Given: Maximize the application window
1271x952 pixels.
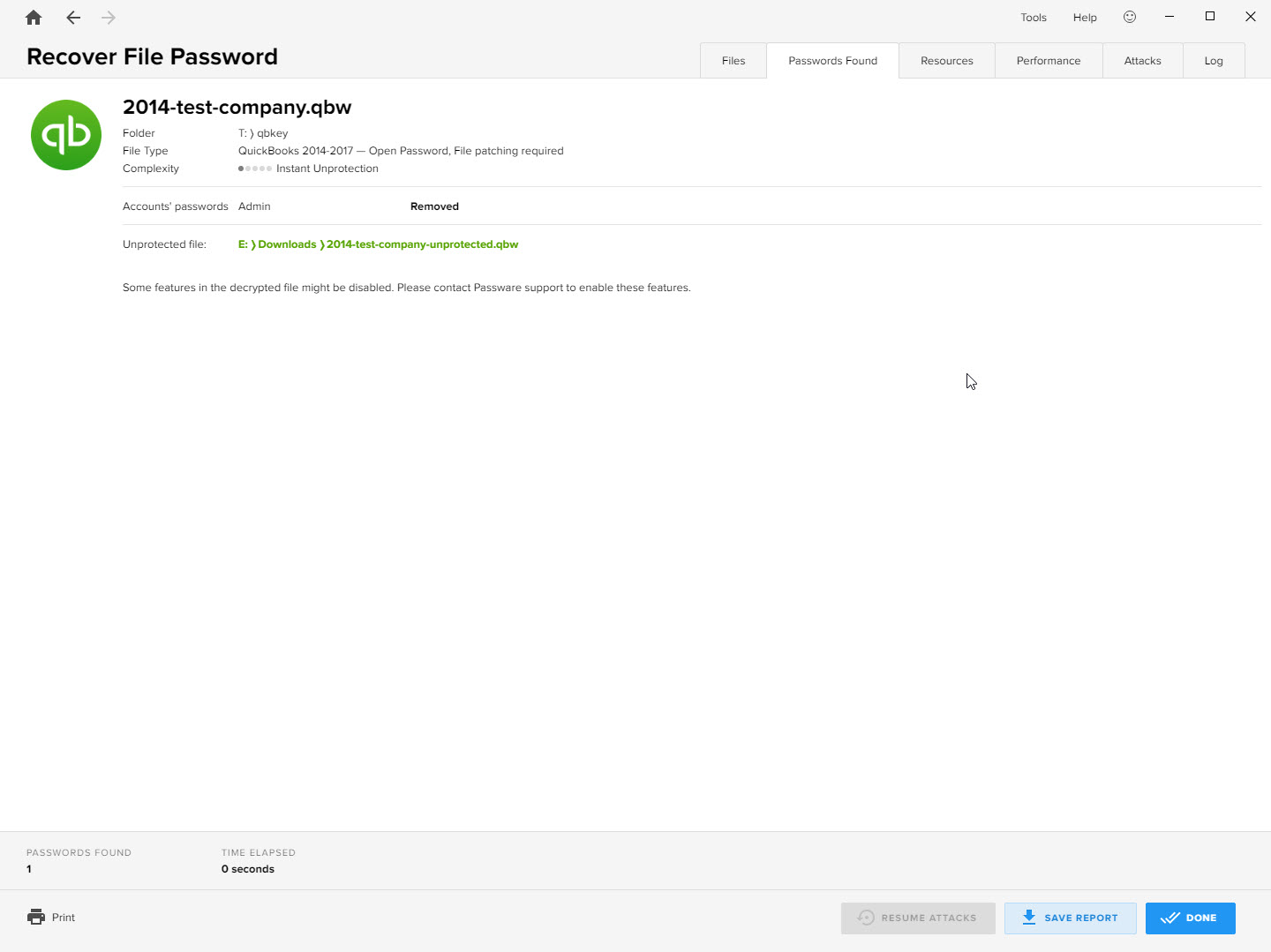Looking at the screenshot, I should click(x=1210, y=17).
